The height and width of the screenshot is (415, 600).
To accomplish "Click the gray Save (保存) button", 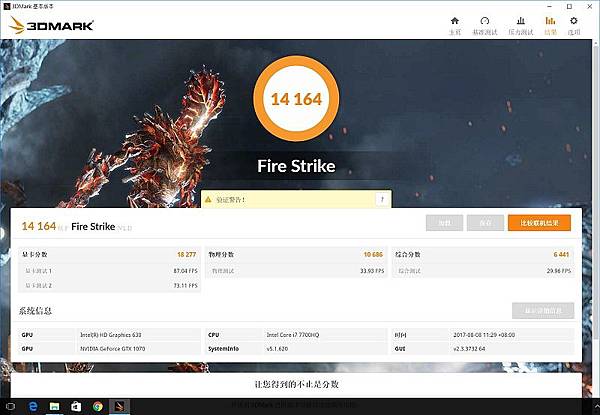I will (x=485, y=223).
